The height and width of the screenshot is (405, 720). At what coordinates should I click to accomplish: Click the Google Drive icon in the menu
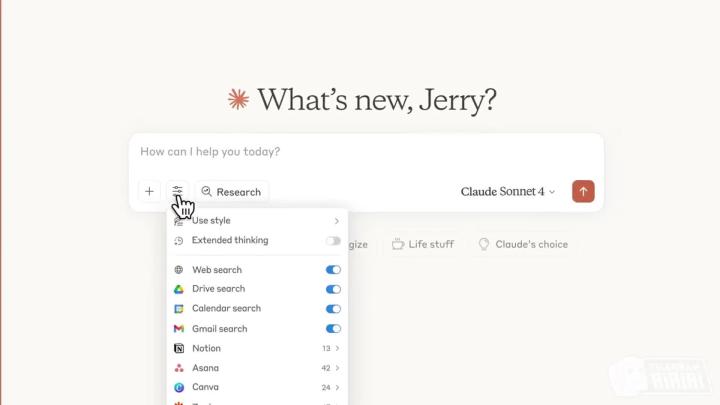click(179, 289)
